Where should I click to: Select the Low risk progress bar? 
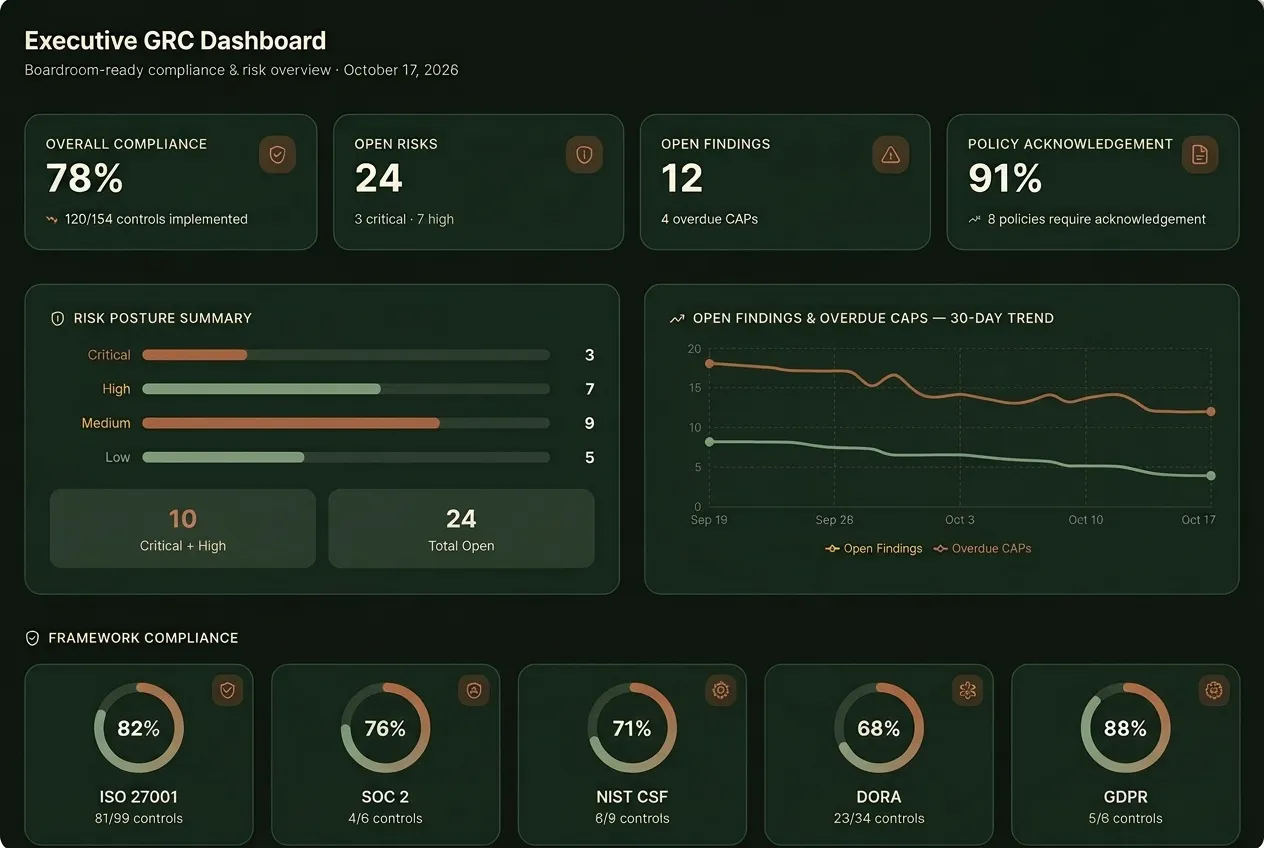pos(346,457)
